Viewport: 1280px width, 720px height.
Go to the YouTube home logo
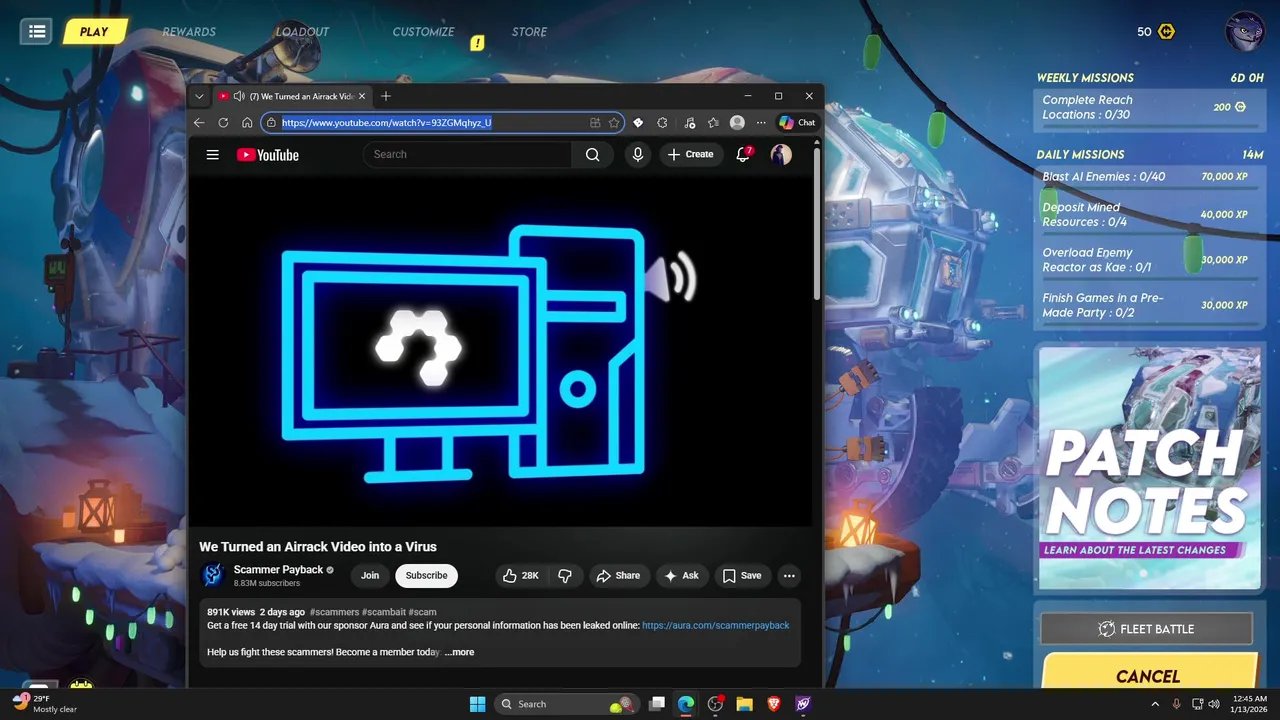pyautogui.click(x=267, y=155)
